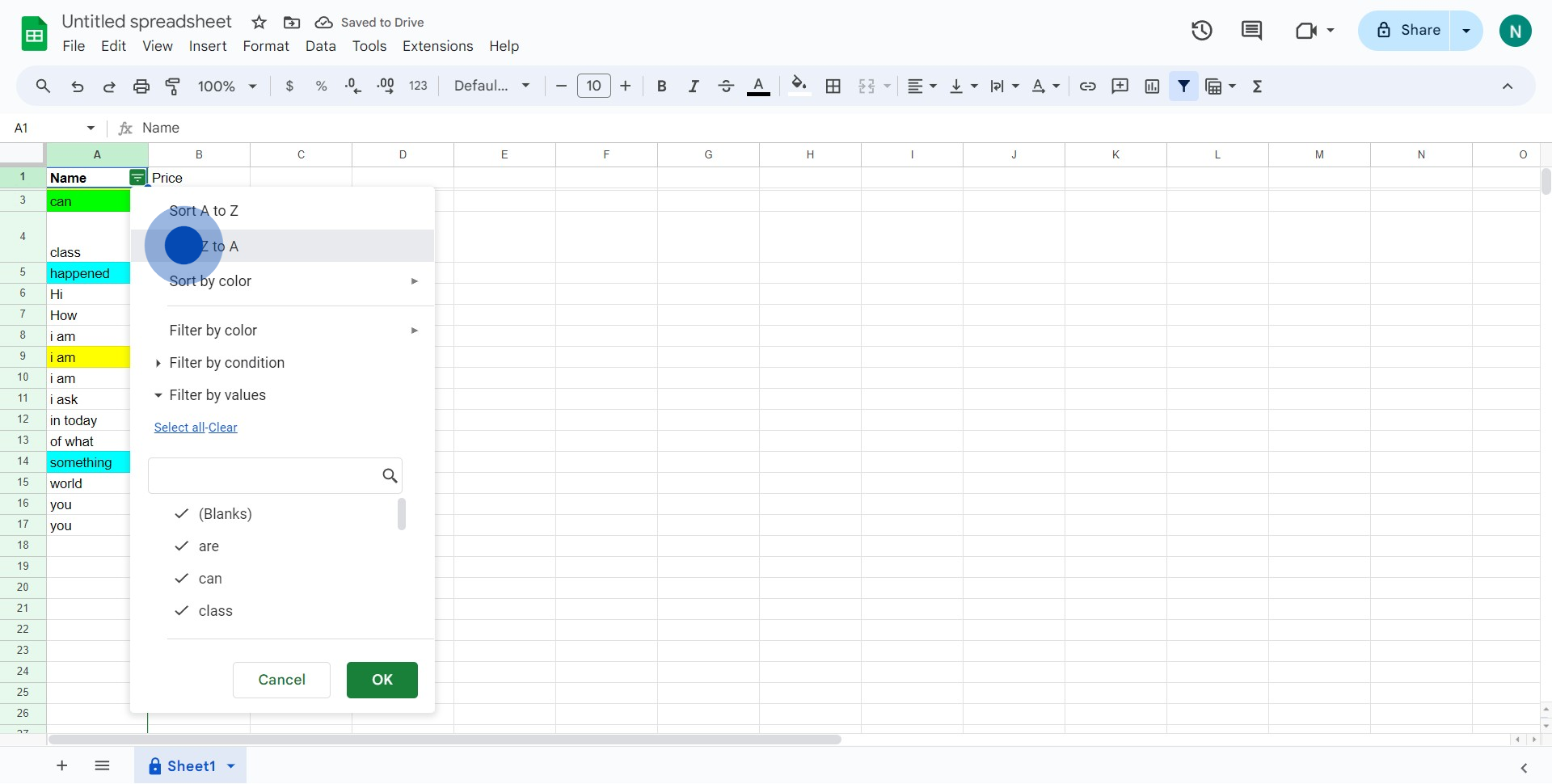Toggle the filter funnel icon
Image resolution: width=1552 pixels, height=784 pixels.
[1183, 86]
